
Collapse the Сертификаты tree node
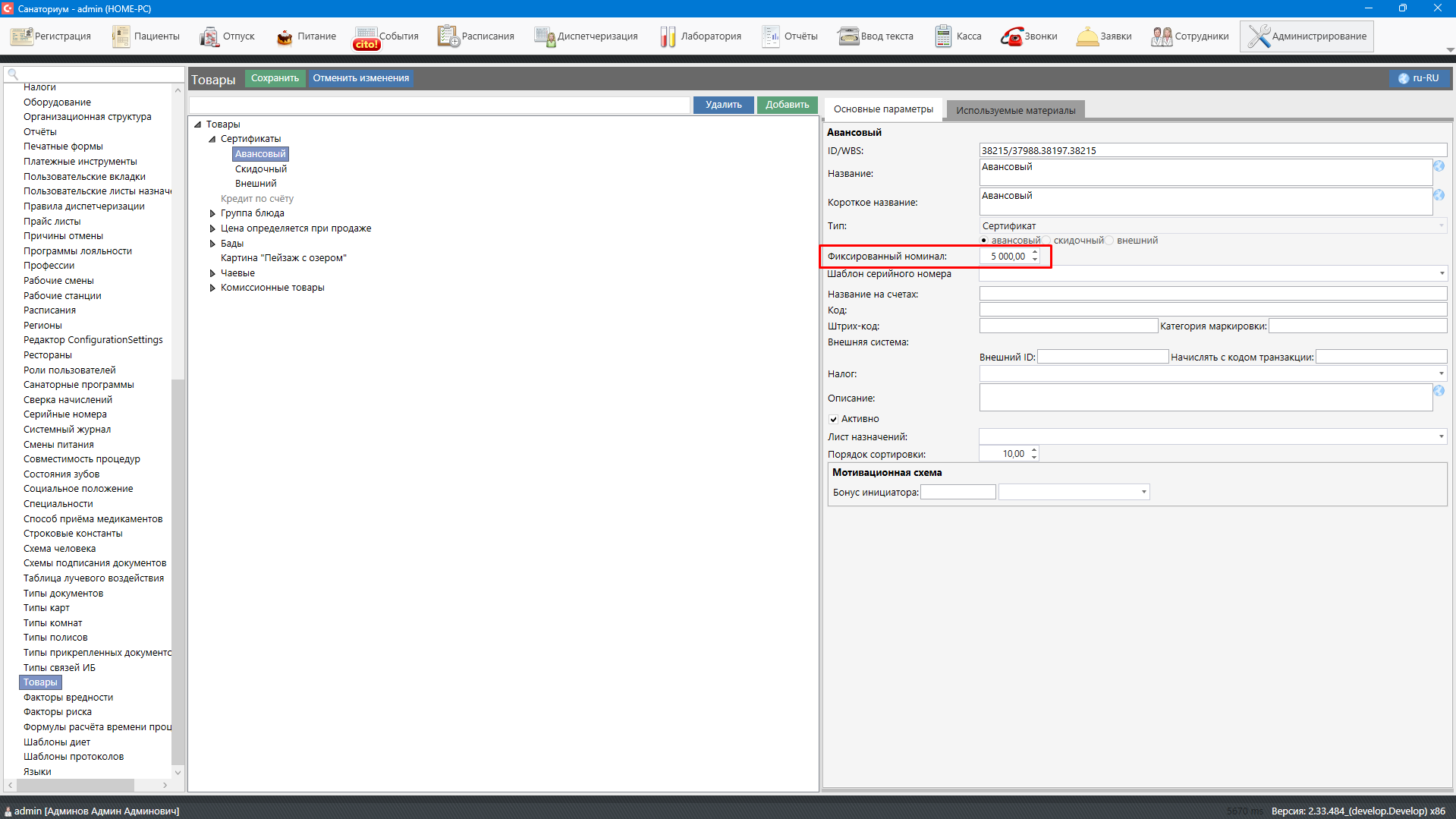pyautogui.click(x=212, y=139)
